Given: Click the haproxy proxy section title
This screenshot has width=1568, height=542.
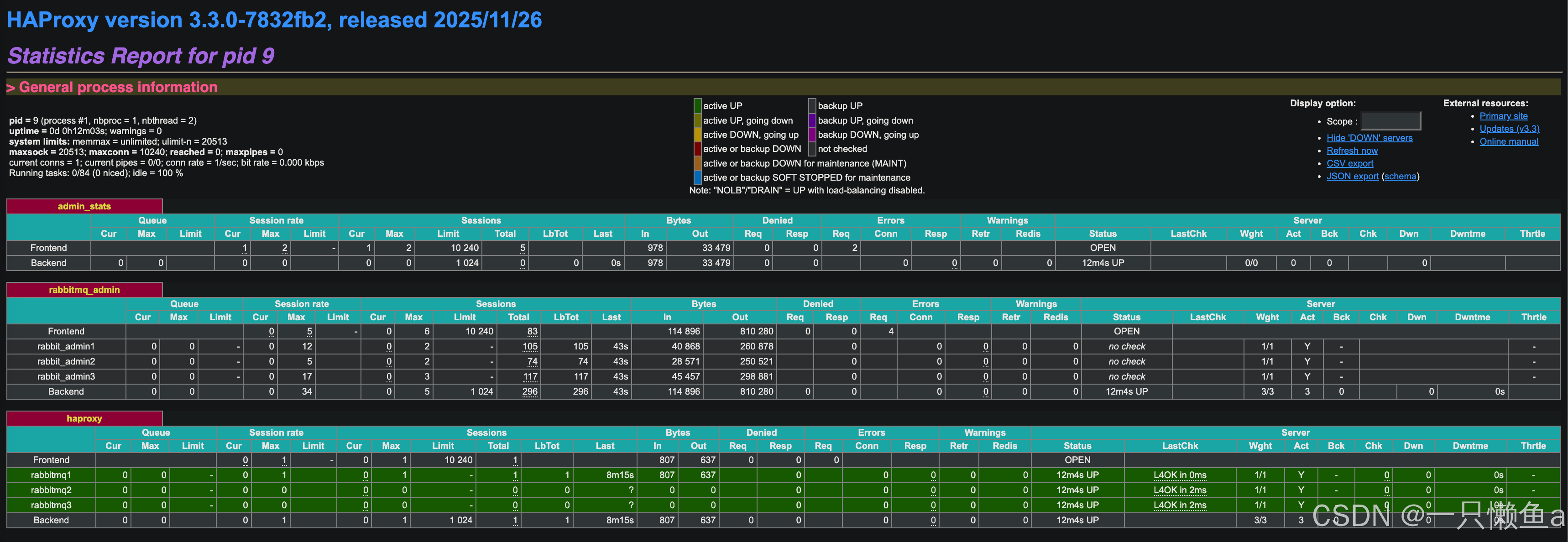Looking at the screenshot, I should [x=84, y=418].
